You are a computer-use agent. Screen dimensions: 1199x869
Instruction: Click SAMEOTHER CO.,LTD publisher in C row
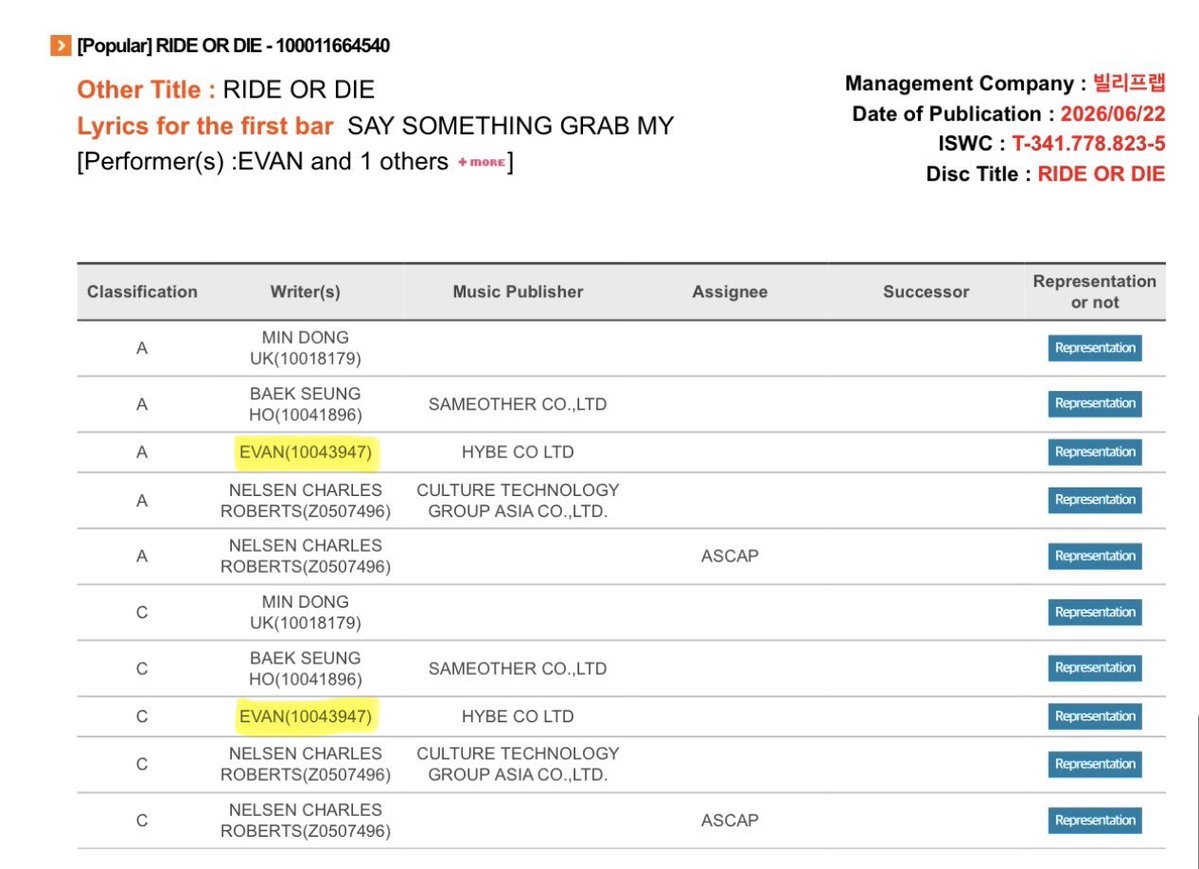[518, 669]
